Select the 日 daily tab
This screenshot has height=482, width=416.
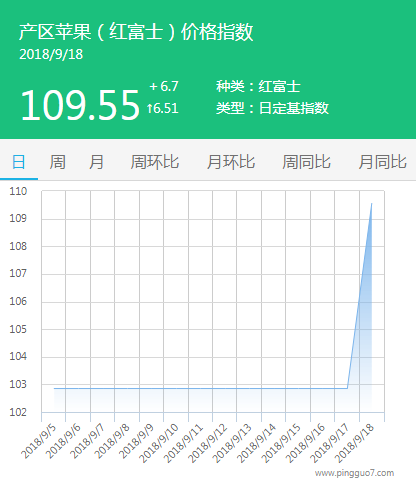pyautogui.click(x=19, y=162)
